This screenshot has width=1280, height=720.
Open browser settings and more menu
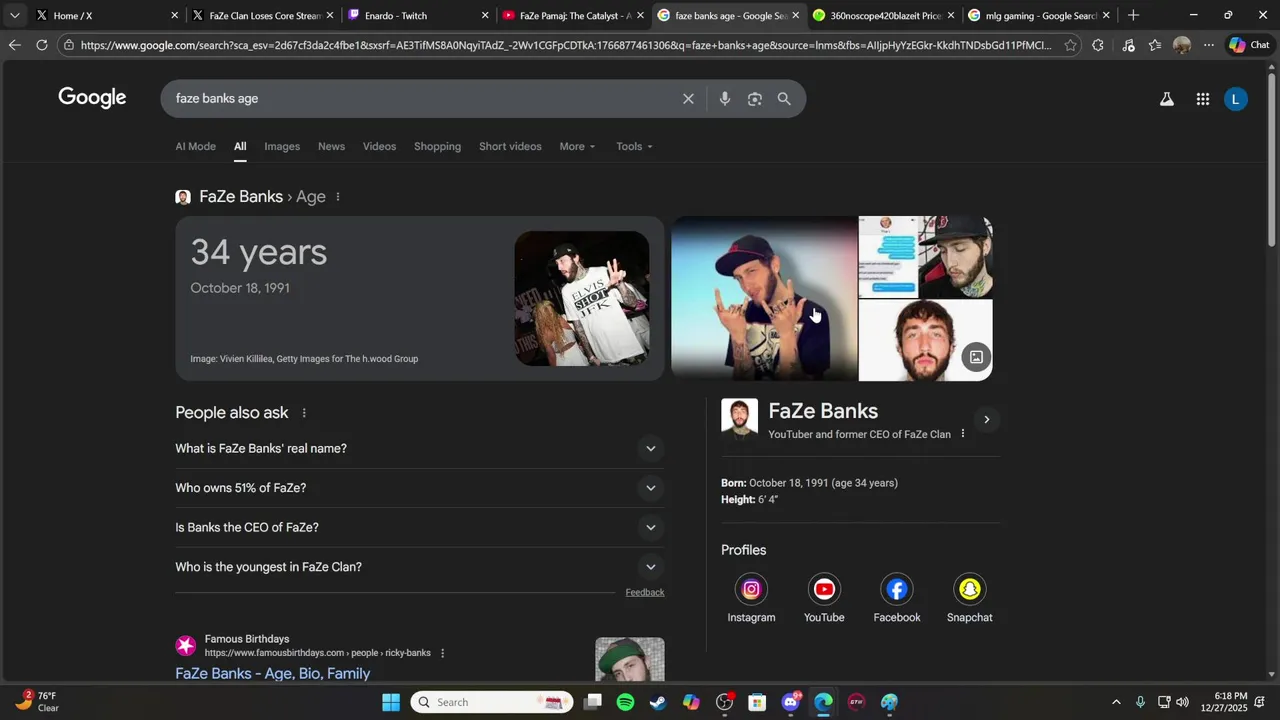point(1209,45)
